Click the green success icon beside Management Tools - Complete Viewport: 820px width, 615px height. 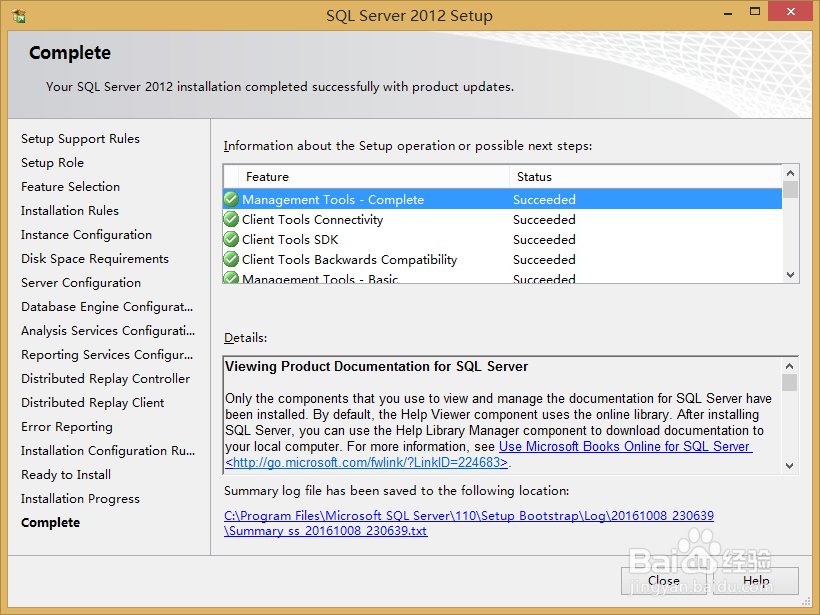[230, 199]
